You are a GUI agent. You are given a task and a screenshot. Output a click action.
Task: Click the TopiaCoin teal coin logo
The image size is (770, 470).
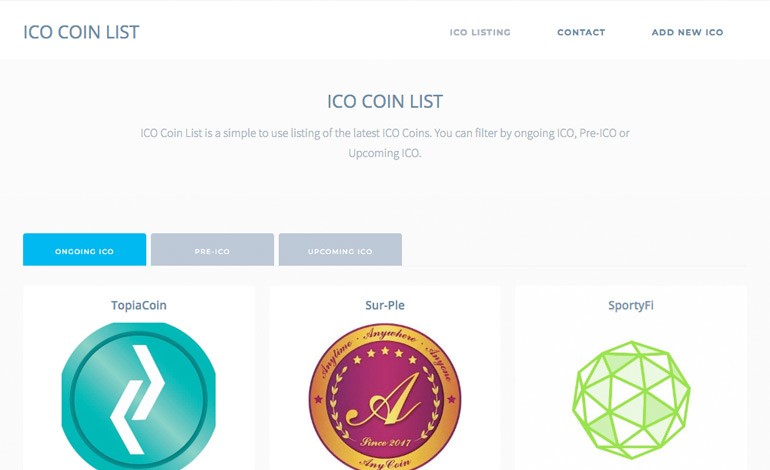coord(138,396)
